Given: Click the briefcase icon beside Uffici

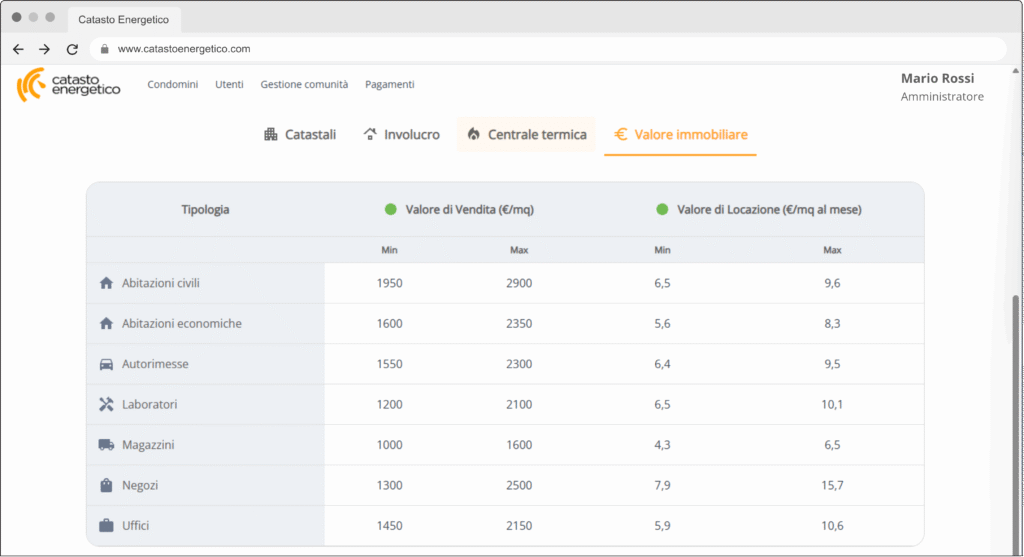Looking at the screenshot, I should (107, 525).
